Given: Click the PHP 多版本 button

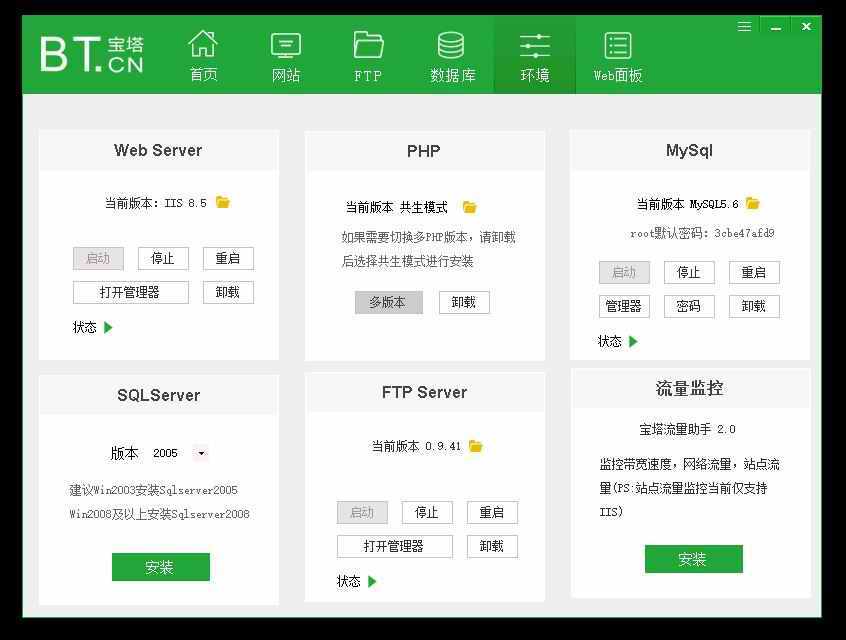Looking at the screenshot, I should click(x=388, y=302).
